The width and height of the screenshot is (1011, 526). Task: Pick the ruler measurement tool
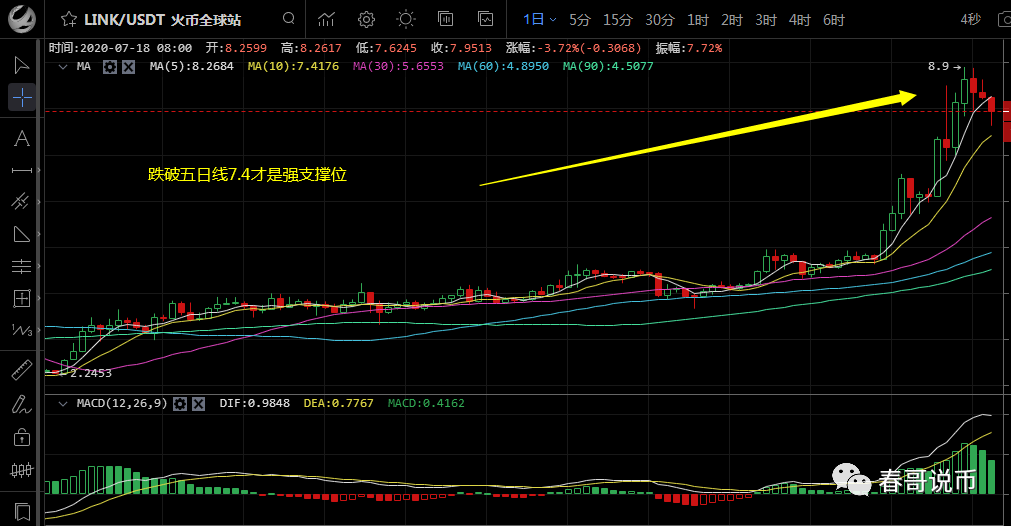(21, 371)
